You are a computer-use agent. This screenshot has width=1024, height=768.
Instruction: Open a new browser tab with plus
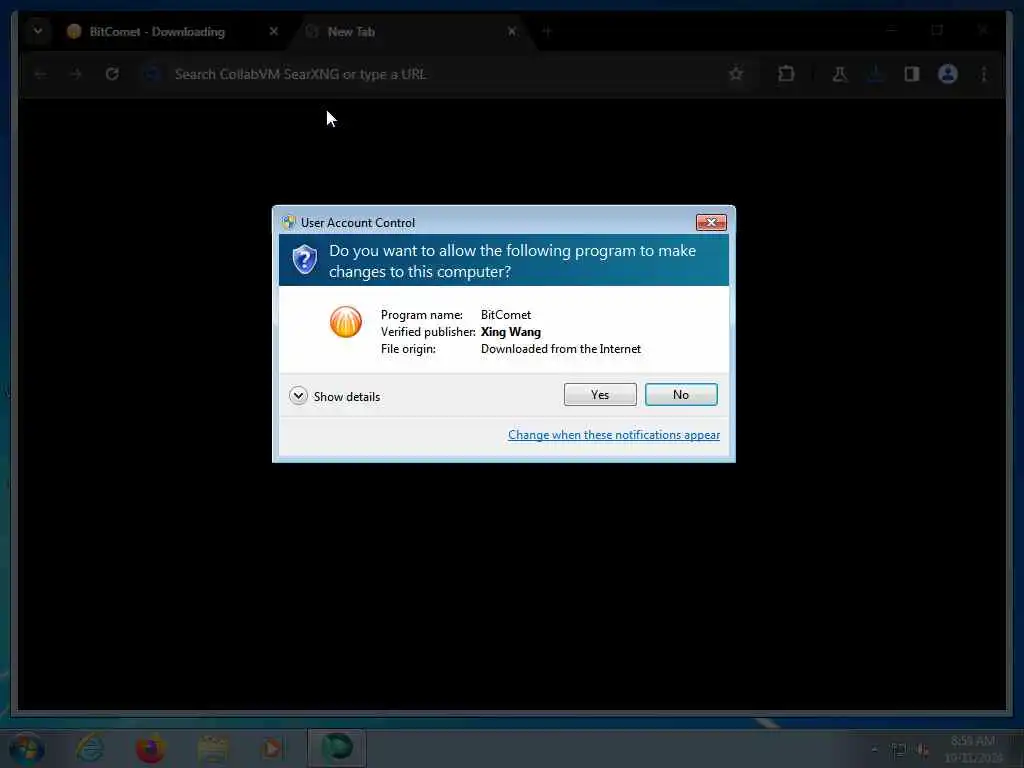pos(547,31)
